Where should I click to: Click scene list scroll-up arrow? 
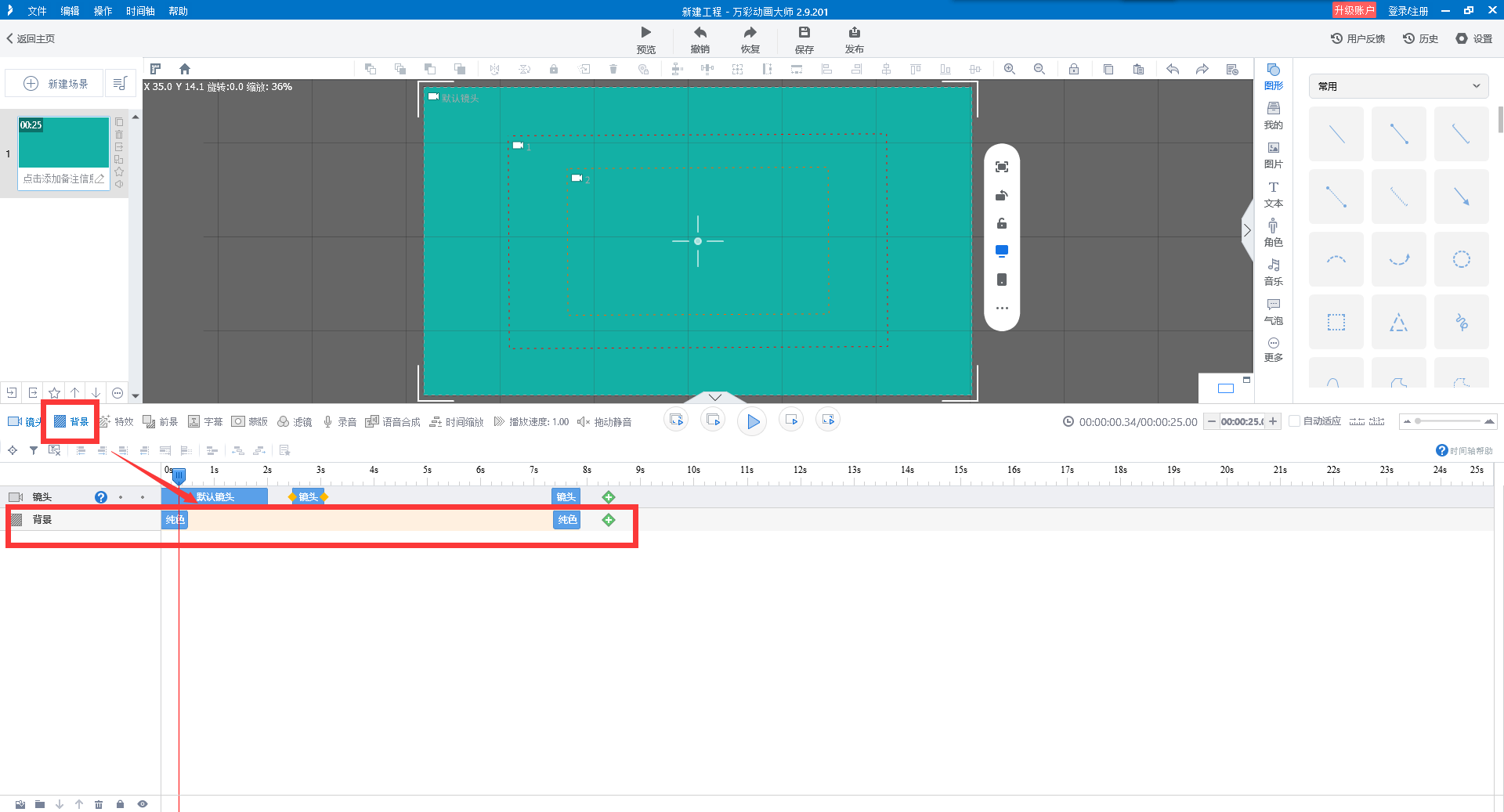(136, 117)
